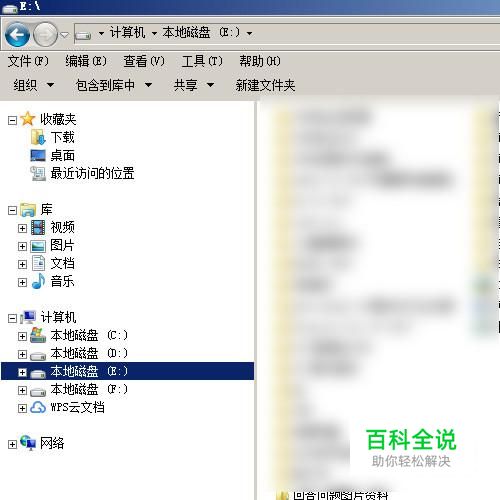Image resolution: width=500 pixels, height=500 pixels.
Task: Click the 本地磁盘 (D:) drive icon
Action: (x=38, y=356)
